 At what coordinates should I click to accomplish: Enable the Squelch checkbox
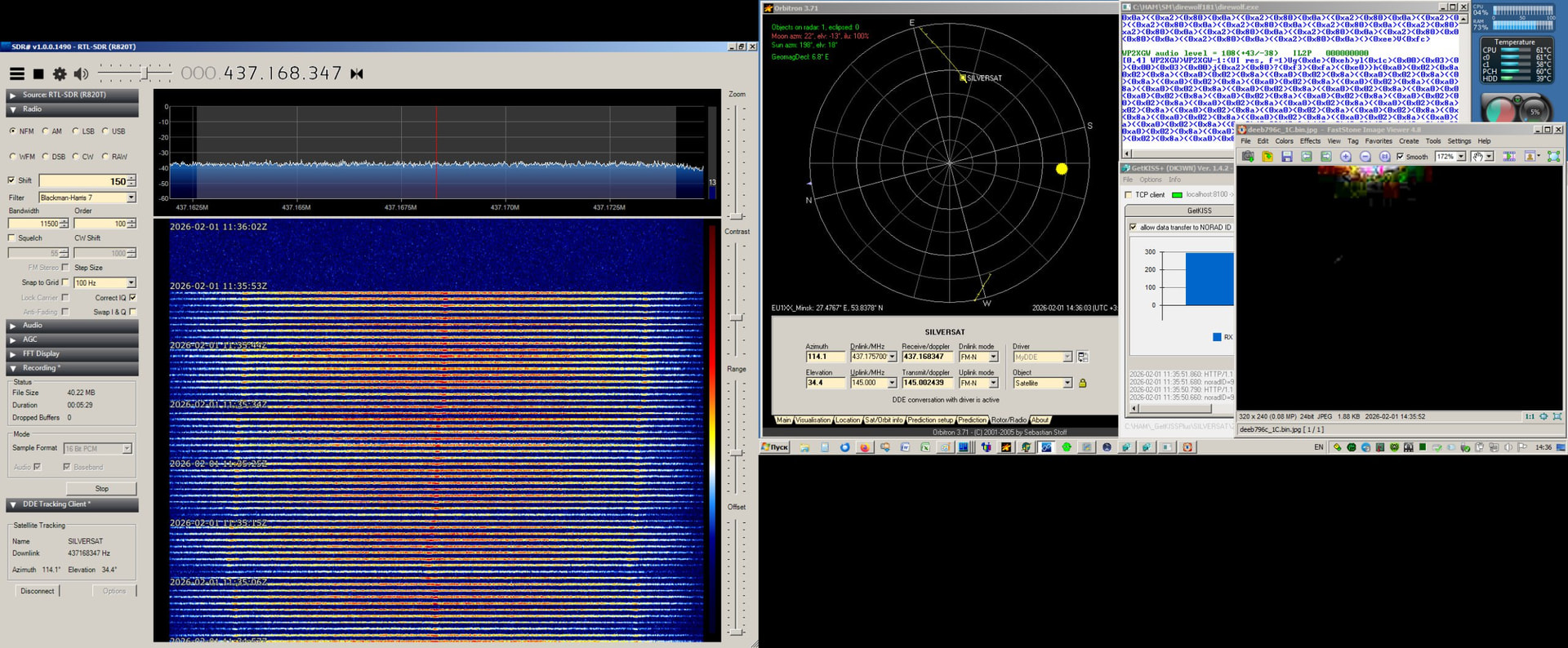click(11, 238)
